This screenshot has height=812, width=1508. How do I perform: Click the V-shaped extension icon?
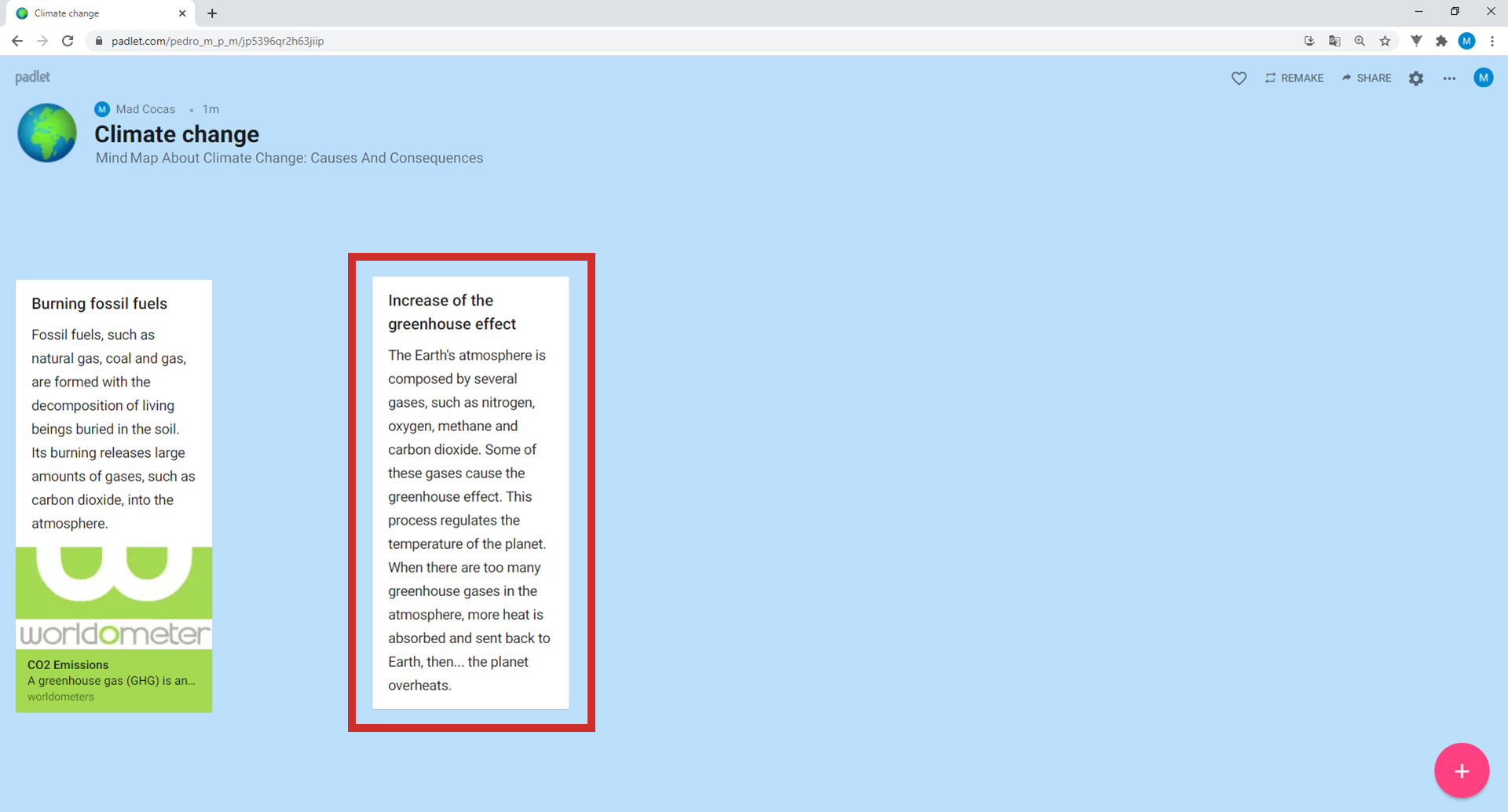[x=1416, y=41]
